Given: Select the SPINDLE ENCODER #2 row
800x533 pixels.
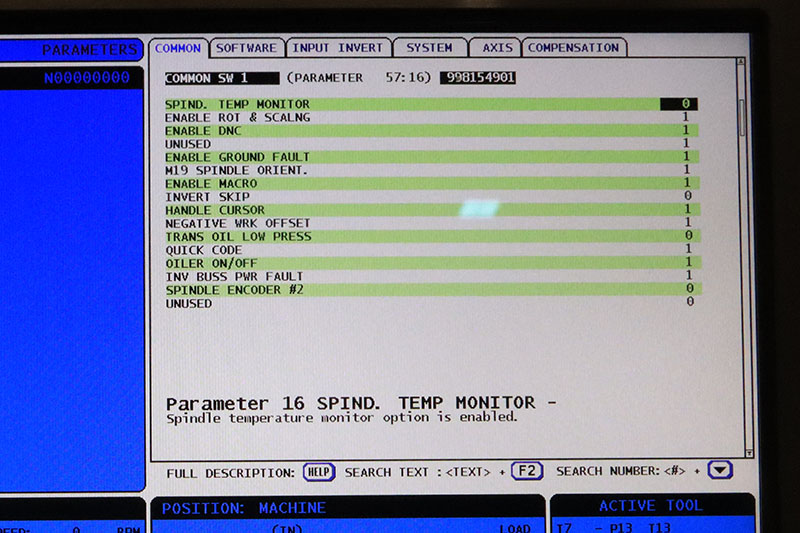Looking at the screenshot, I should click(x=434, y=290).
